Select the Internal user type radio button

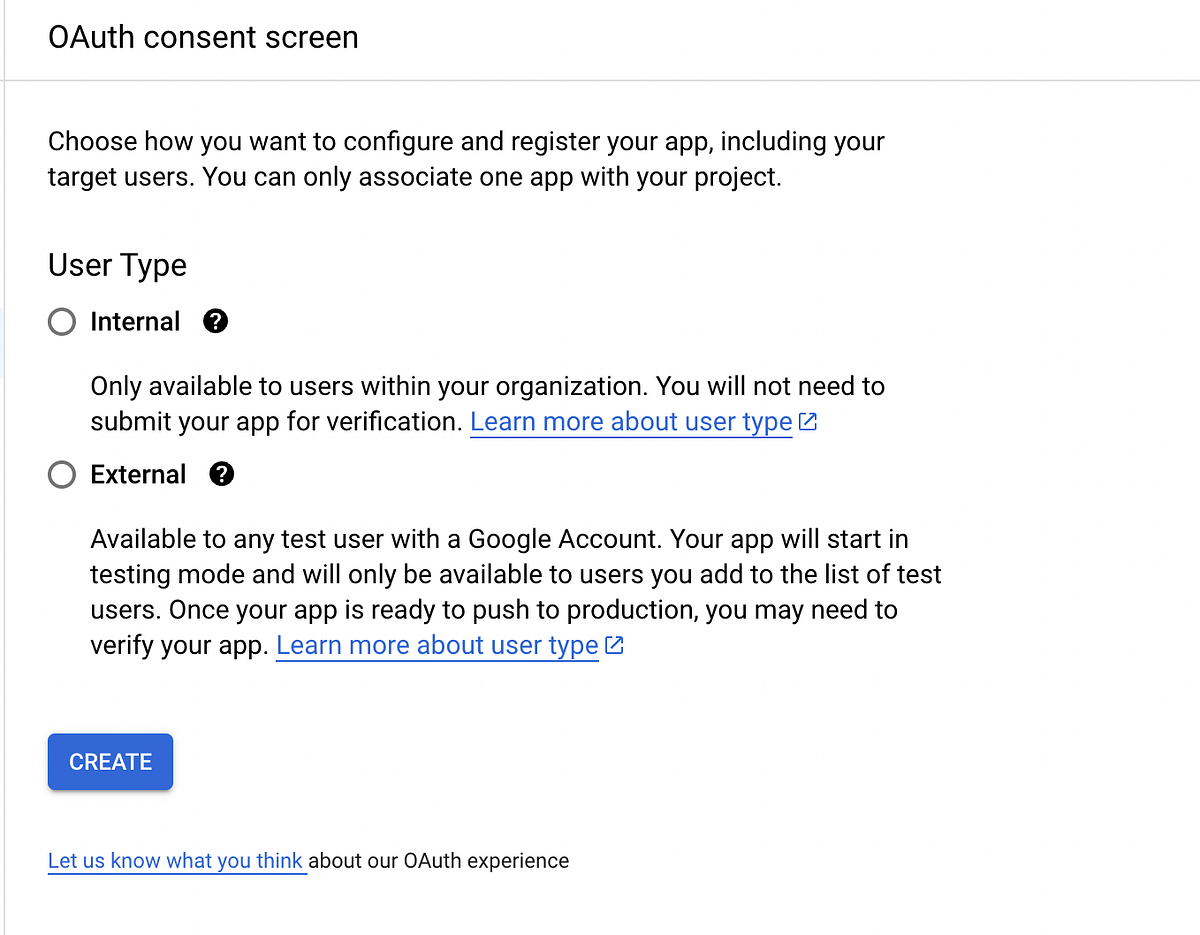coord(61,321)
